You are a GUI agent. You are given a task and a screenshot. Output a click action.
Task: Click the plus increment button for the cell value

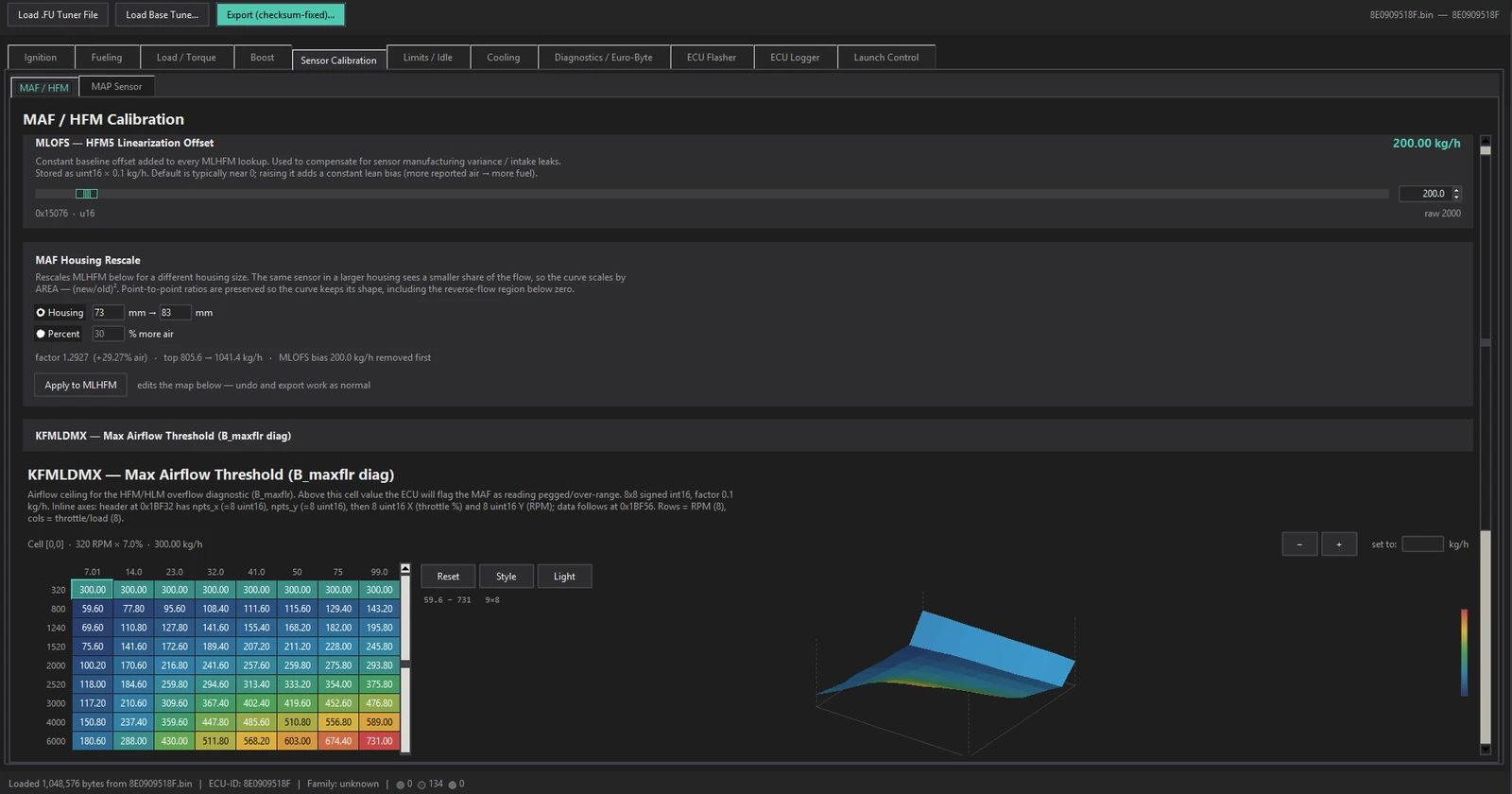click(1339, 544)
